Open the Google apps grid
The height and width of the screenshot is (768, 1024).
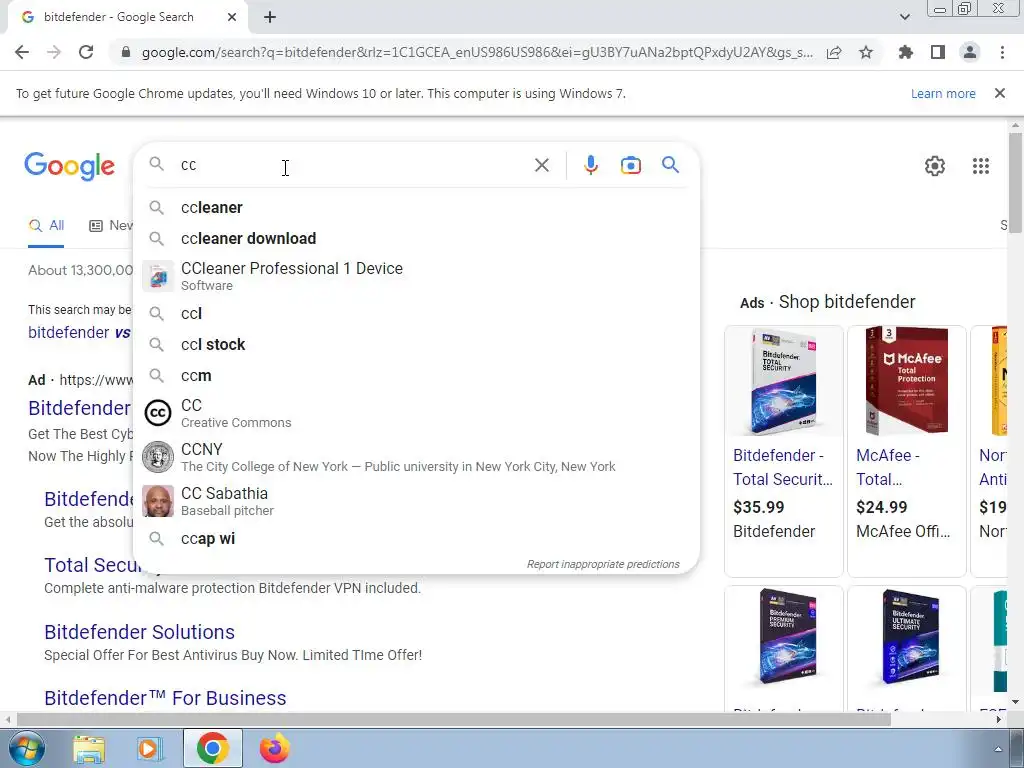point(980,166)
